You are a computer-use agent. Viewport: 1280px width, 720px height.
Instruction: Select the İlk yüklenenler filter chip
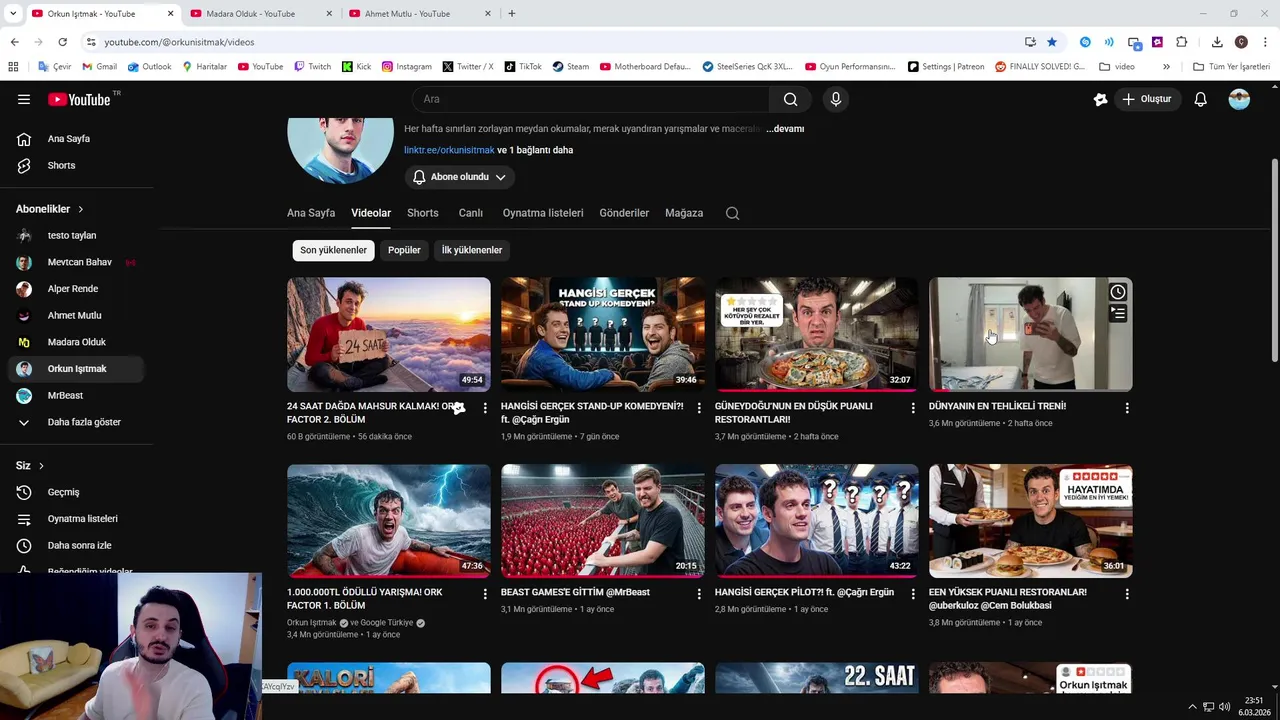472,250
